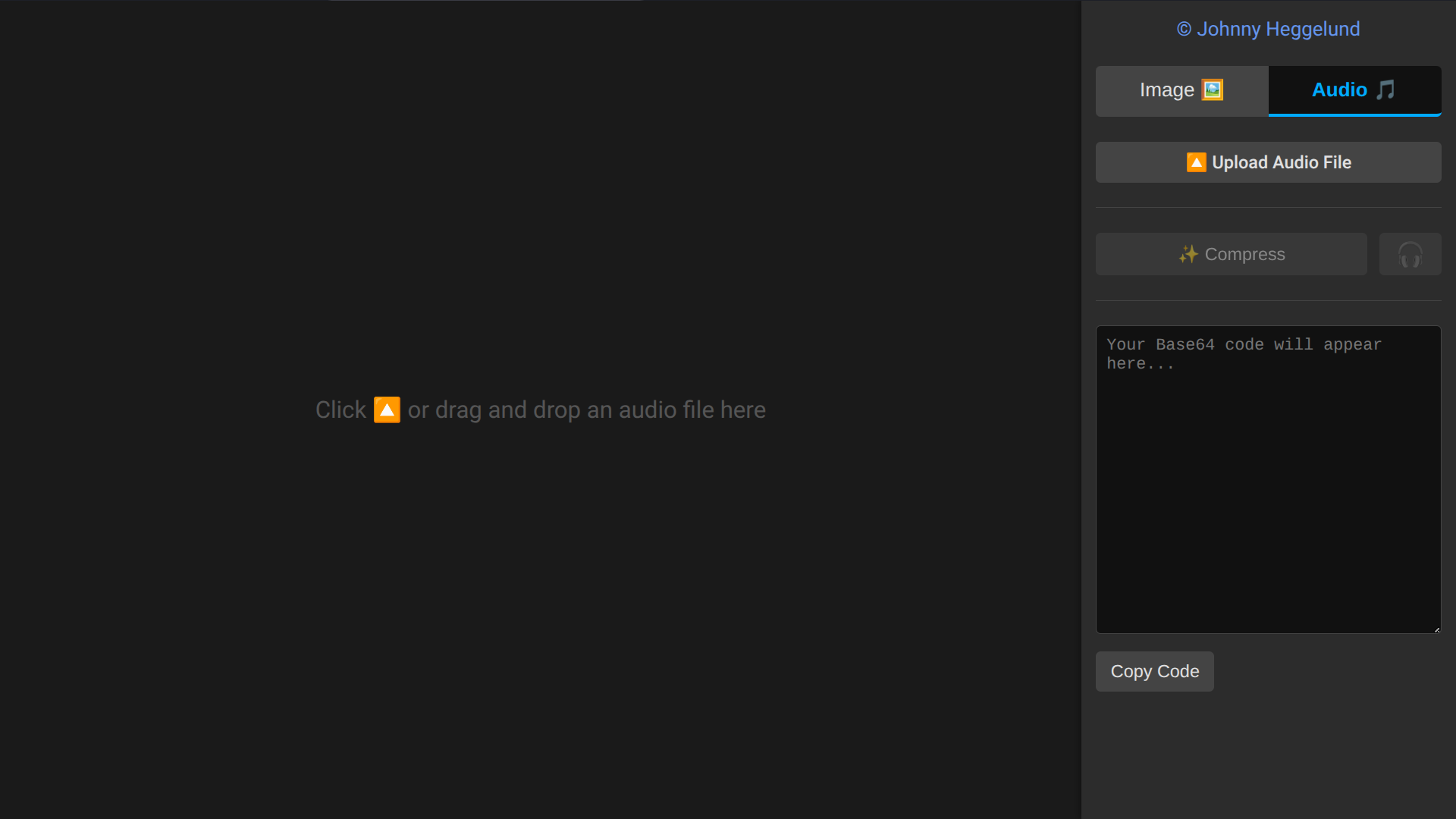The width and height of the screenshot is (1456, 819).
Task: Click the orange upload arrow in drop zone
Action: point(387,409)
